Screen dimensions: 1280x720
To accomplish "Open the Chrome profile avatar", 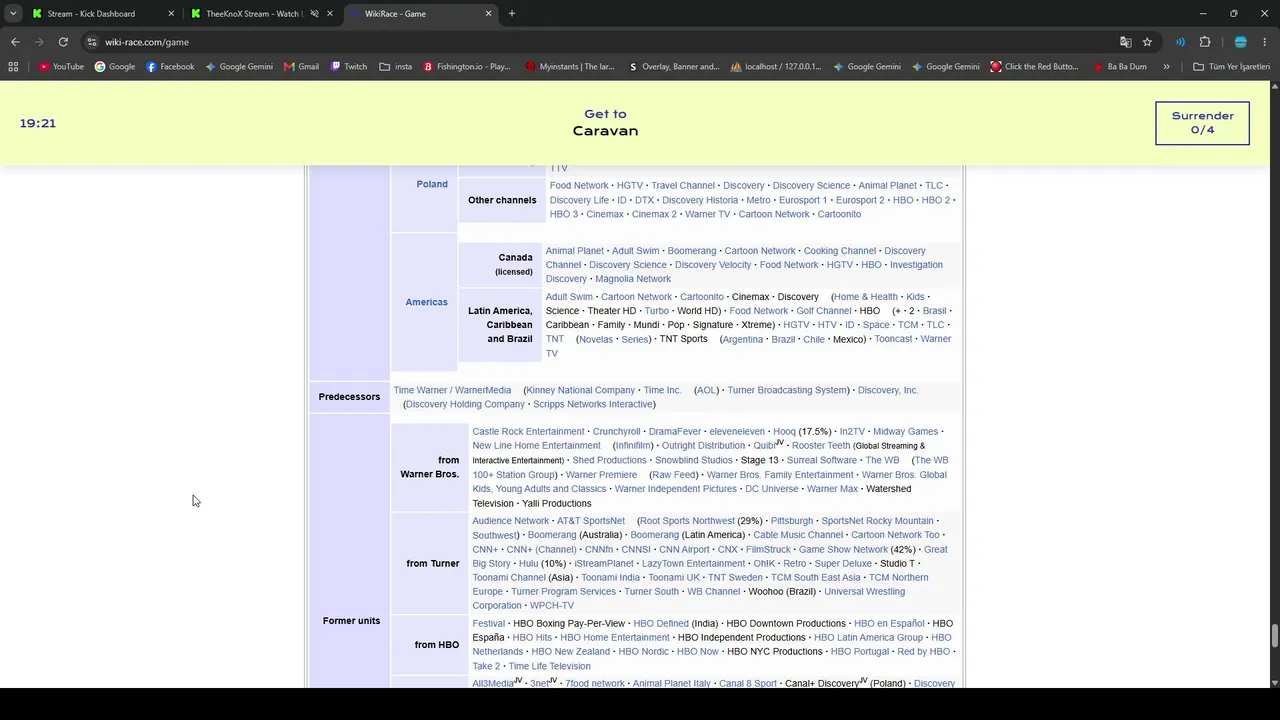I will pos(1240,42).
